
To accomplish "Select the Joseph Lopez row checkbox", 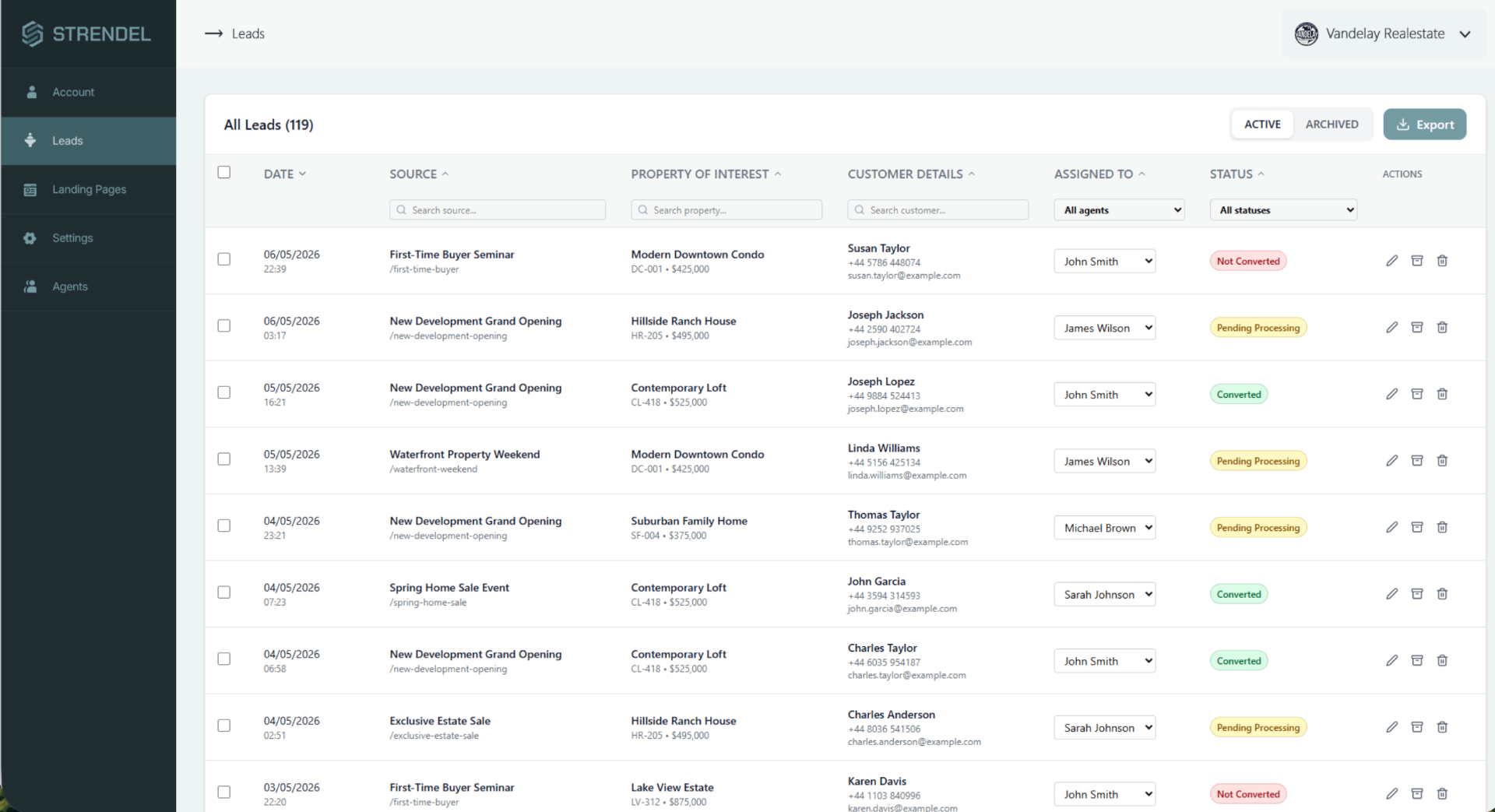I will (x=224, y=392).
